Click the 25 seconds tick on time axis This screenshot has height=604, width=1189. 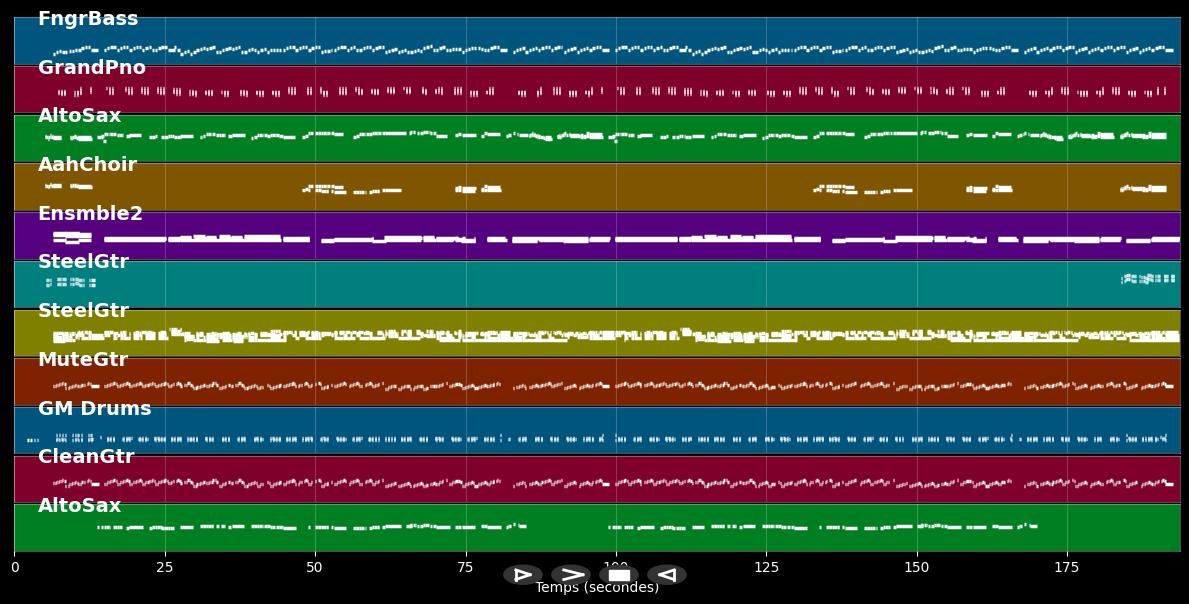tap(165, 567)
